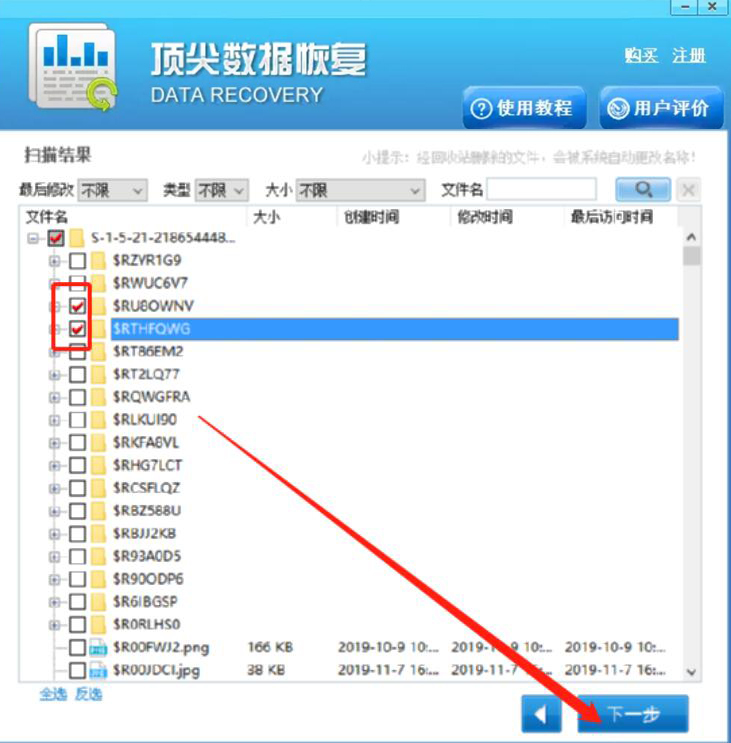The width and height of the screenshot is (731, 743).
Task: Clear the filter with X button
Action: coord(688,190)
